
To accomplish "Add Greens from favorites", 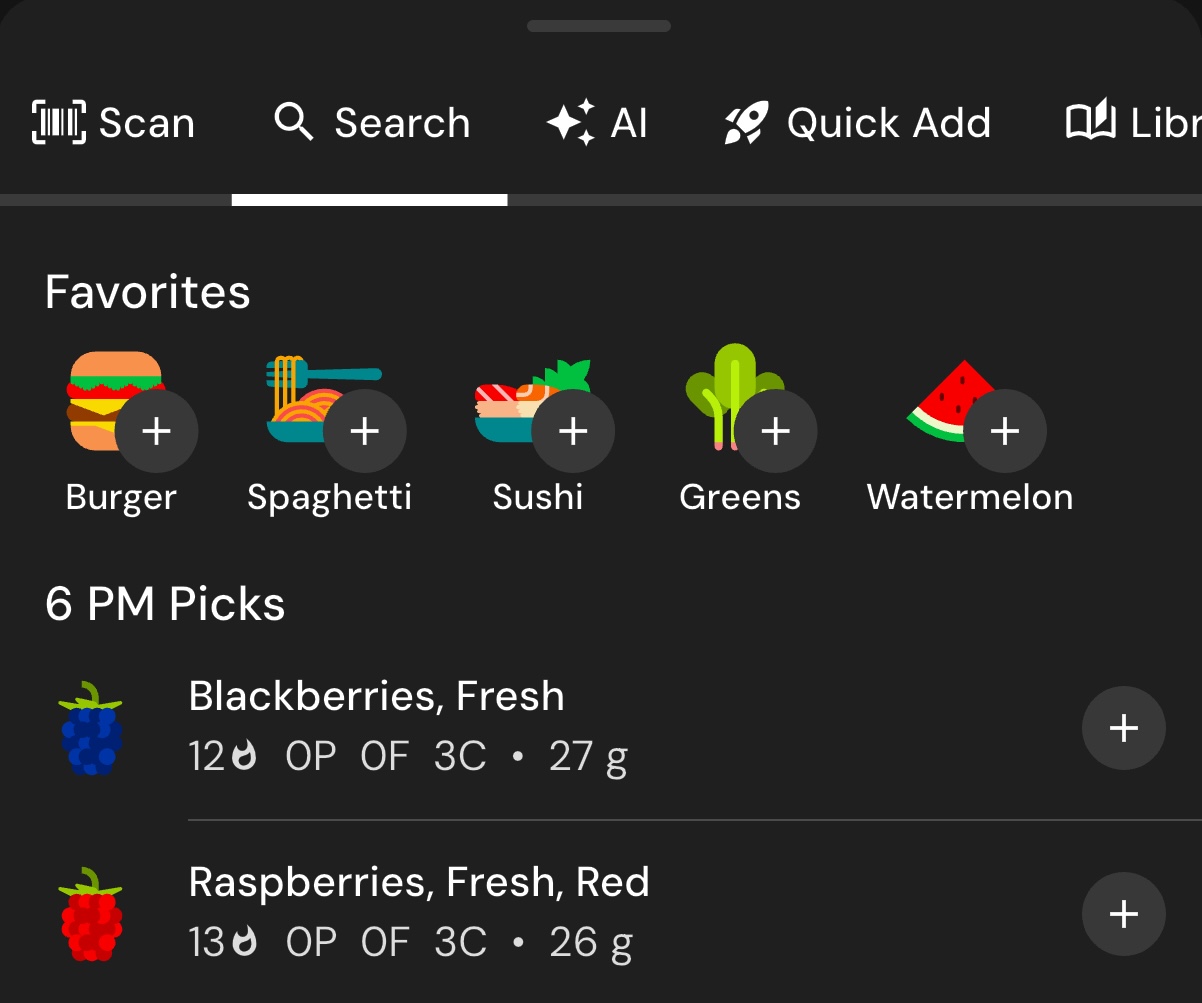I will (776, 431).
